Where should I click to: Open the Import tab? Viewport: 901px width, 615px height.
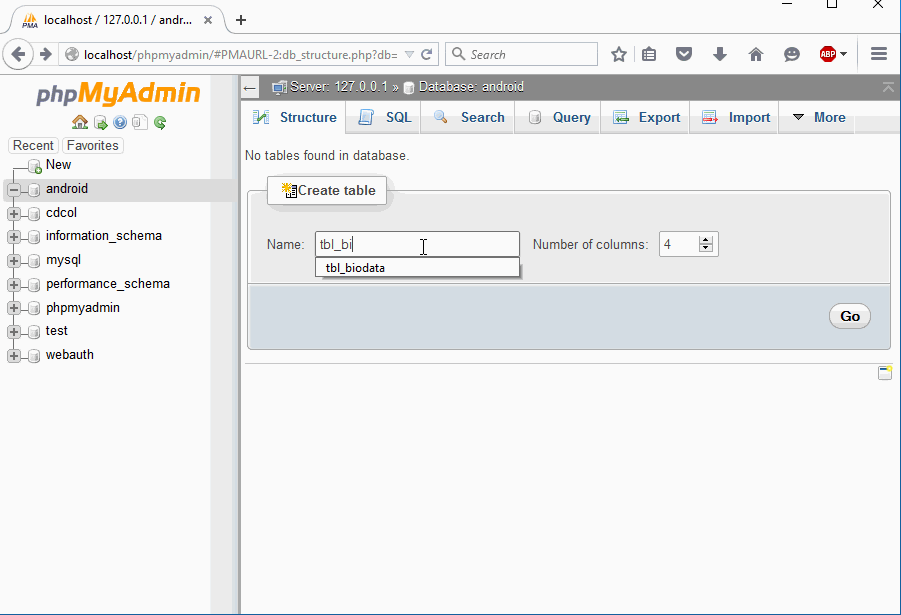click(735, 117)
